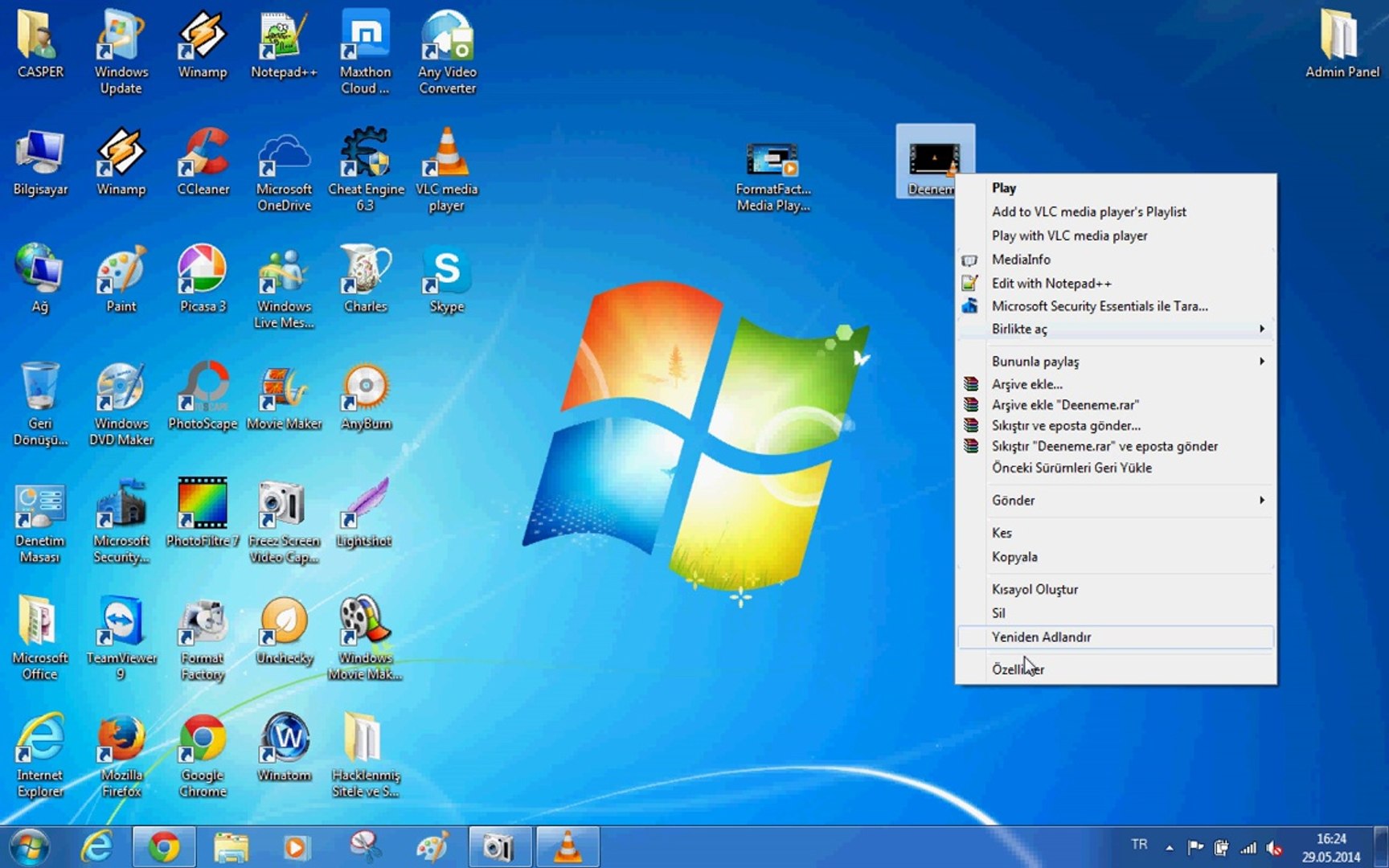The height and width of the screenshot is (868, 1389).
Task: Click the TR language indicator
Action: pyautogui.click(x=1139, y=845)
